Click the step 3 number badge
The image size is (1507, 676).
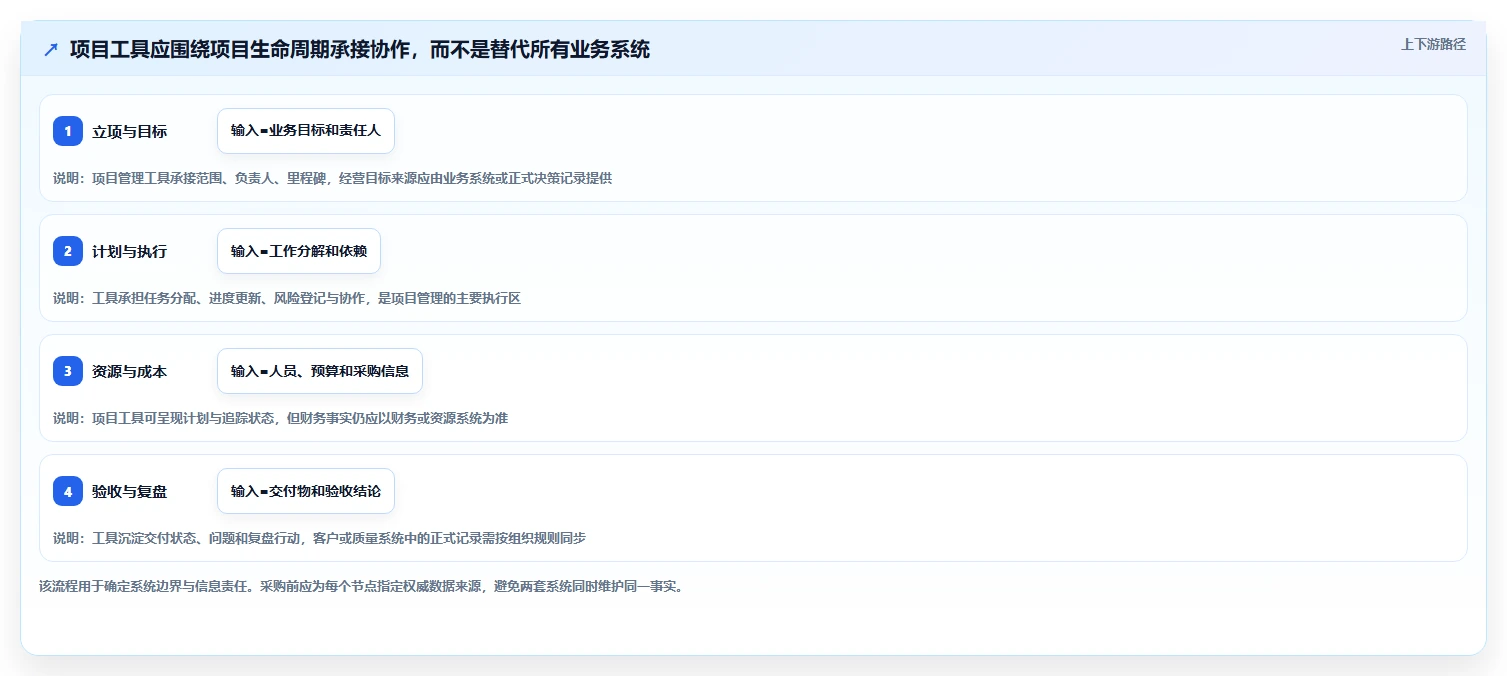pos(68,371)
